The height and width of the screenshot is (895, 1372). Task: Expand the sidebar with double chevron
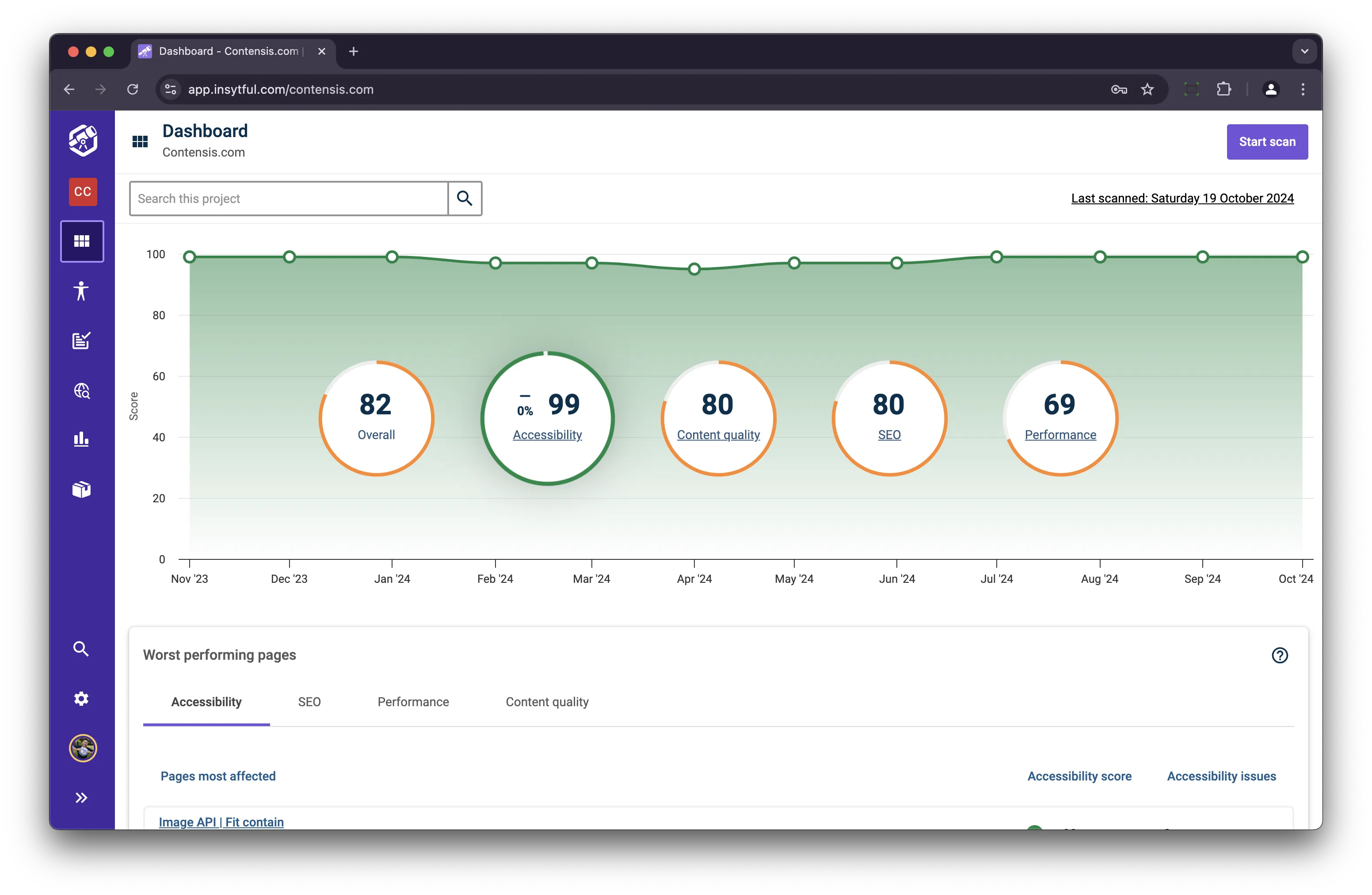click(x=81, y=798)
